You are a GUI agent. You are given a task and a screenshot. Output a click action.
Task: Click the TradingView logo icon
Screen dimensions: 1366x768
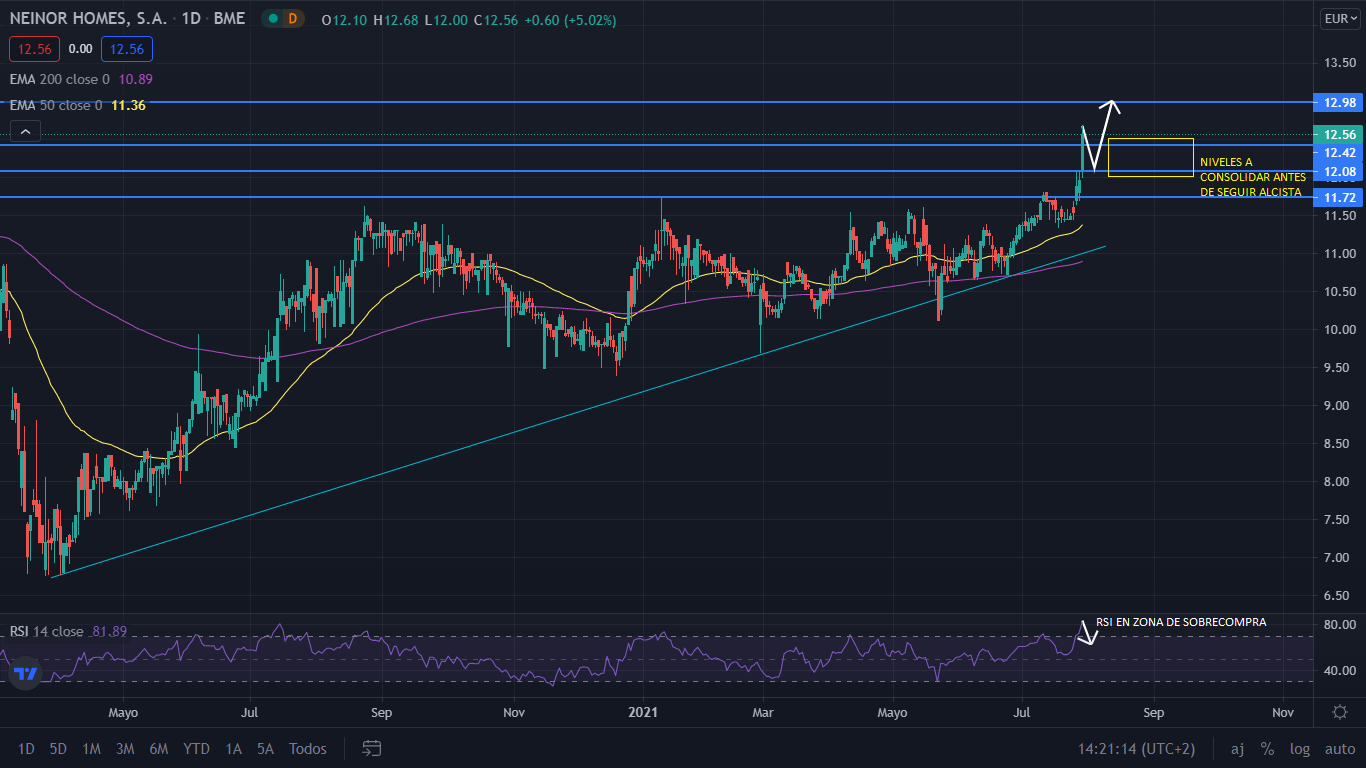[x=26, y=675]
